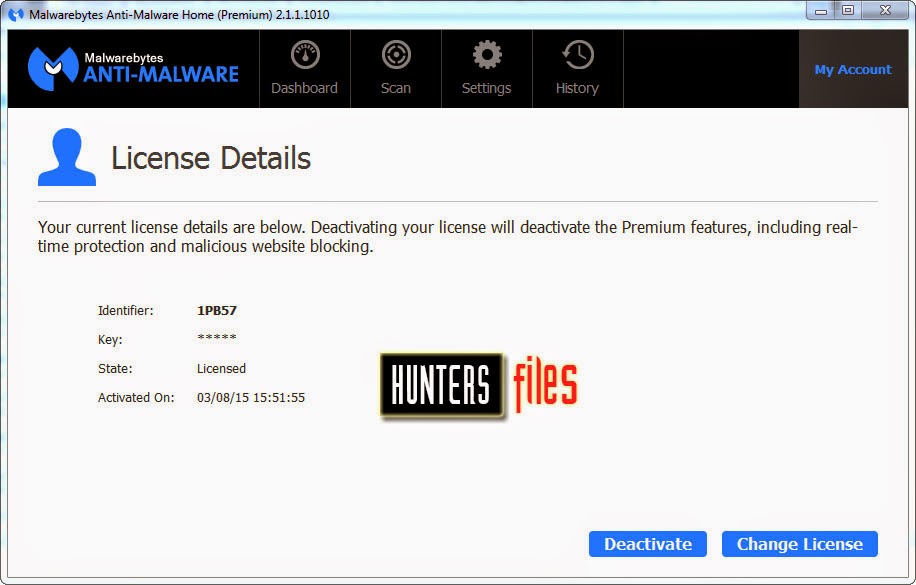Click the title bar Malwarebytes icon

tap(16, 15)
